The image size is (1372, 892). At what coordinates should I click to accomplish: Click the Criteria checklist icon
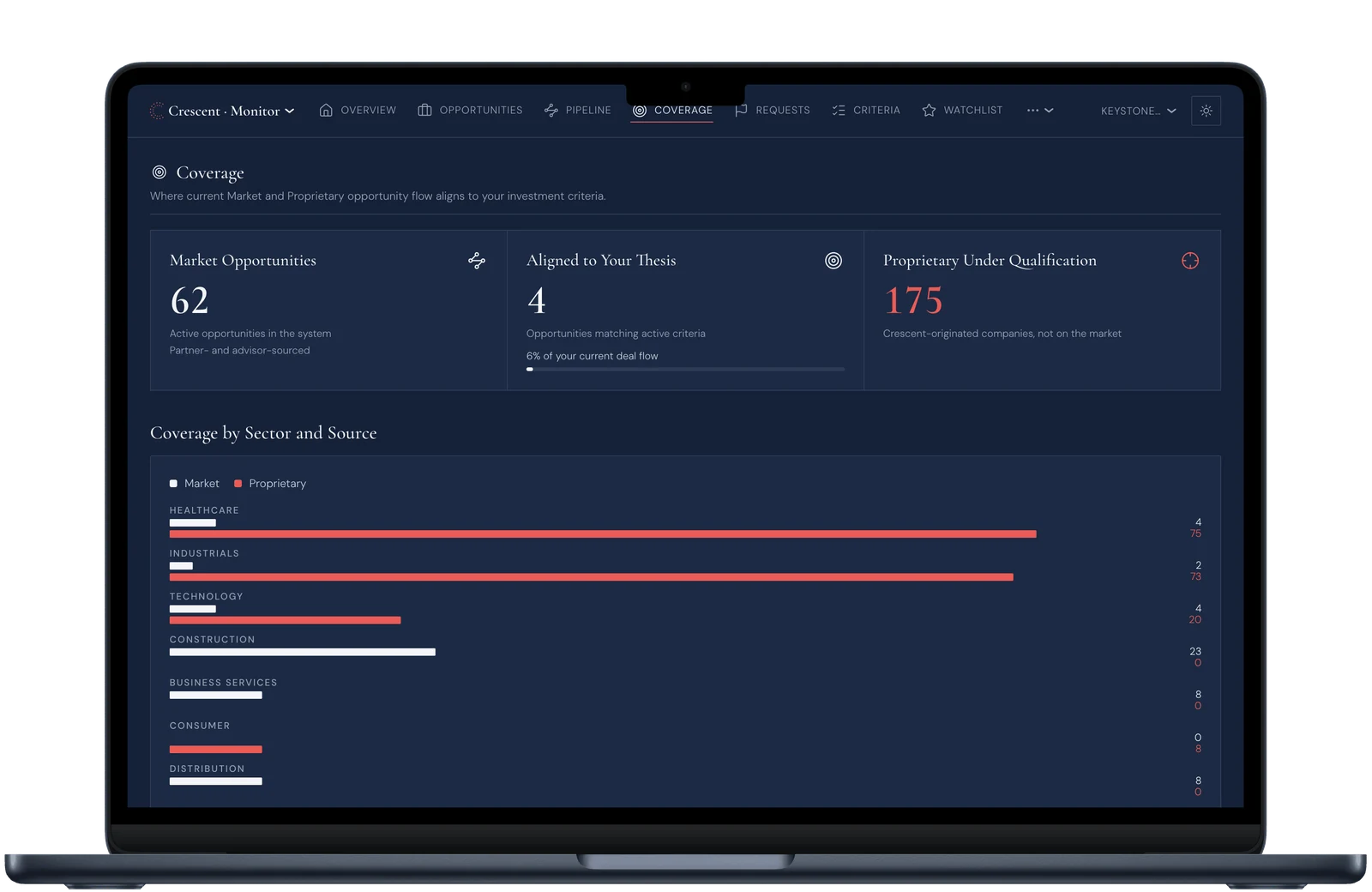pos(839,110)
